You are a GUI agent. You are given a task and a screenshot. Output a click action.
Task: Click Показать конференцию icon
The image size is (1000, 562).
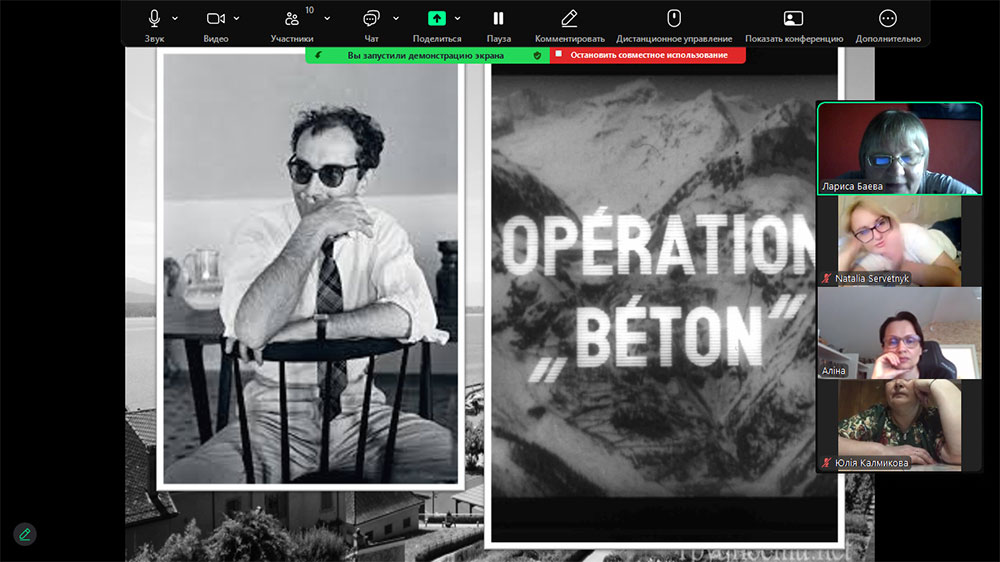pos(793,18)
